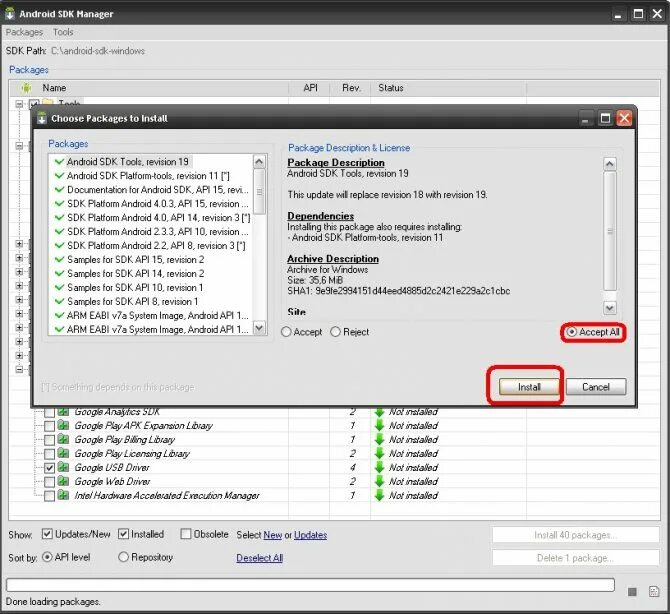Viewport: 670px width, 614px height.
Task: Select the Reject radio button
Action: [x=335, y=332]
